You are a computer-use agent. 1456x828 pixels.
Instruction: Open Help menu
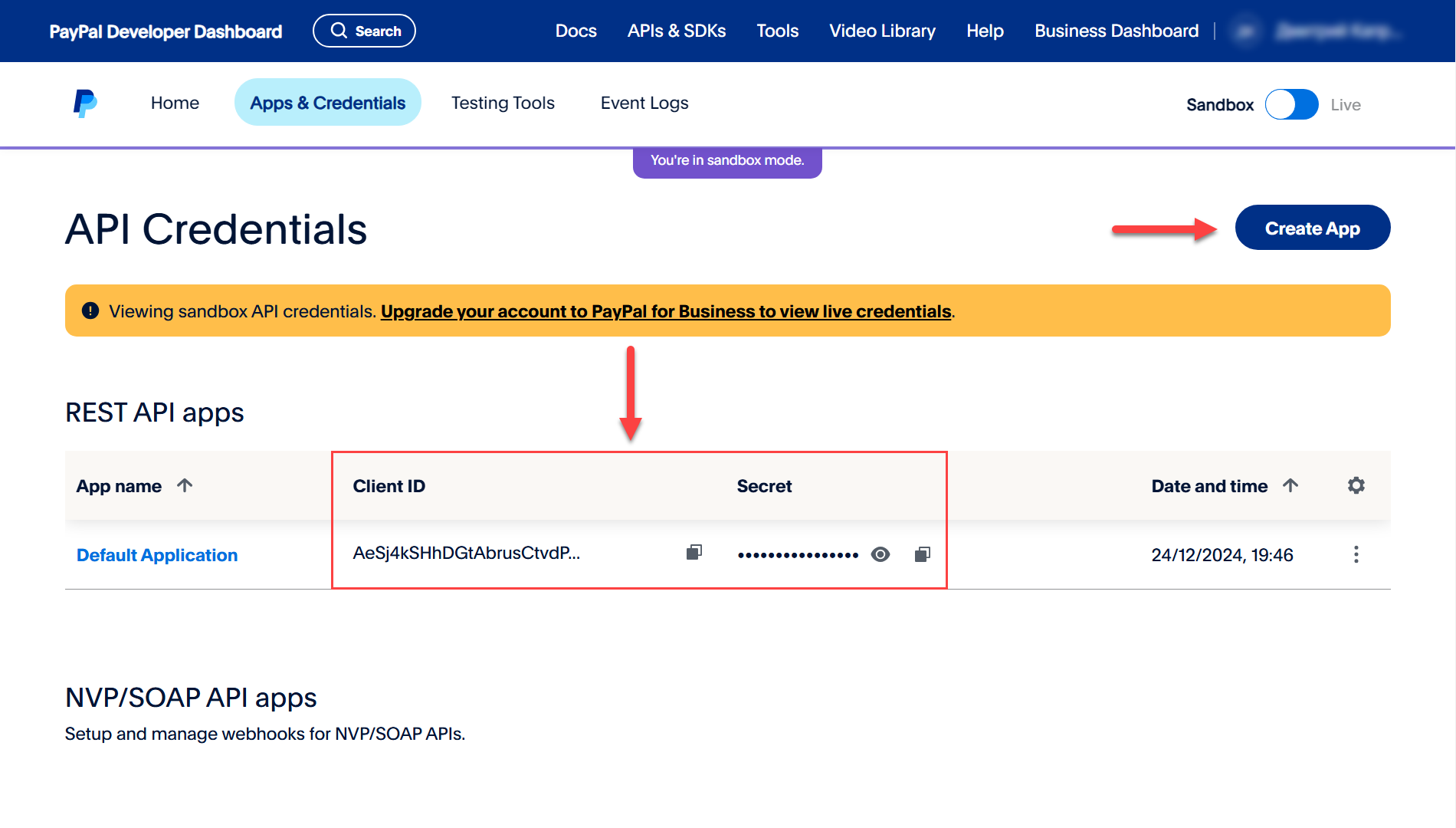(x=985, y=31)
